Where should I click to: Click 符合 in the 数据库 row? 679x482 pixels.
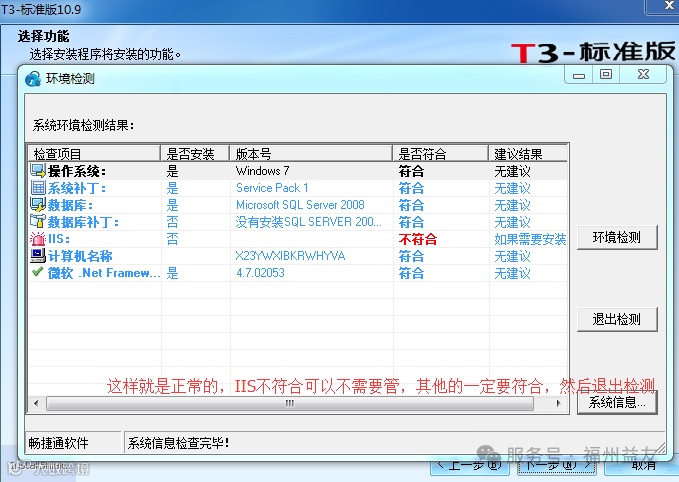411,205
